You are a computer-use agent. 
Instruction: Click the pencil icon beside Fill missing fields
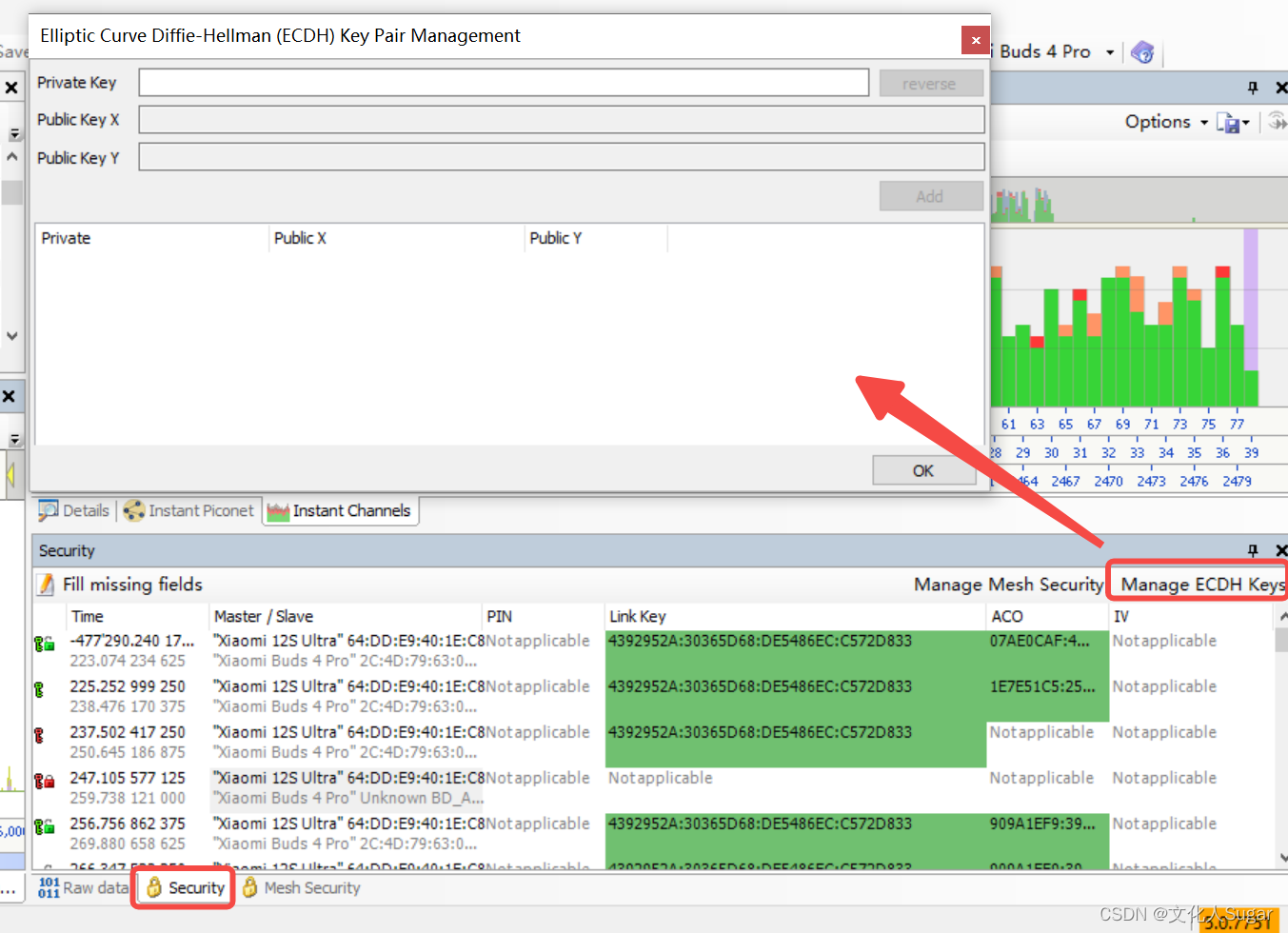45,585
